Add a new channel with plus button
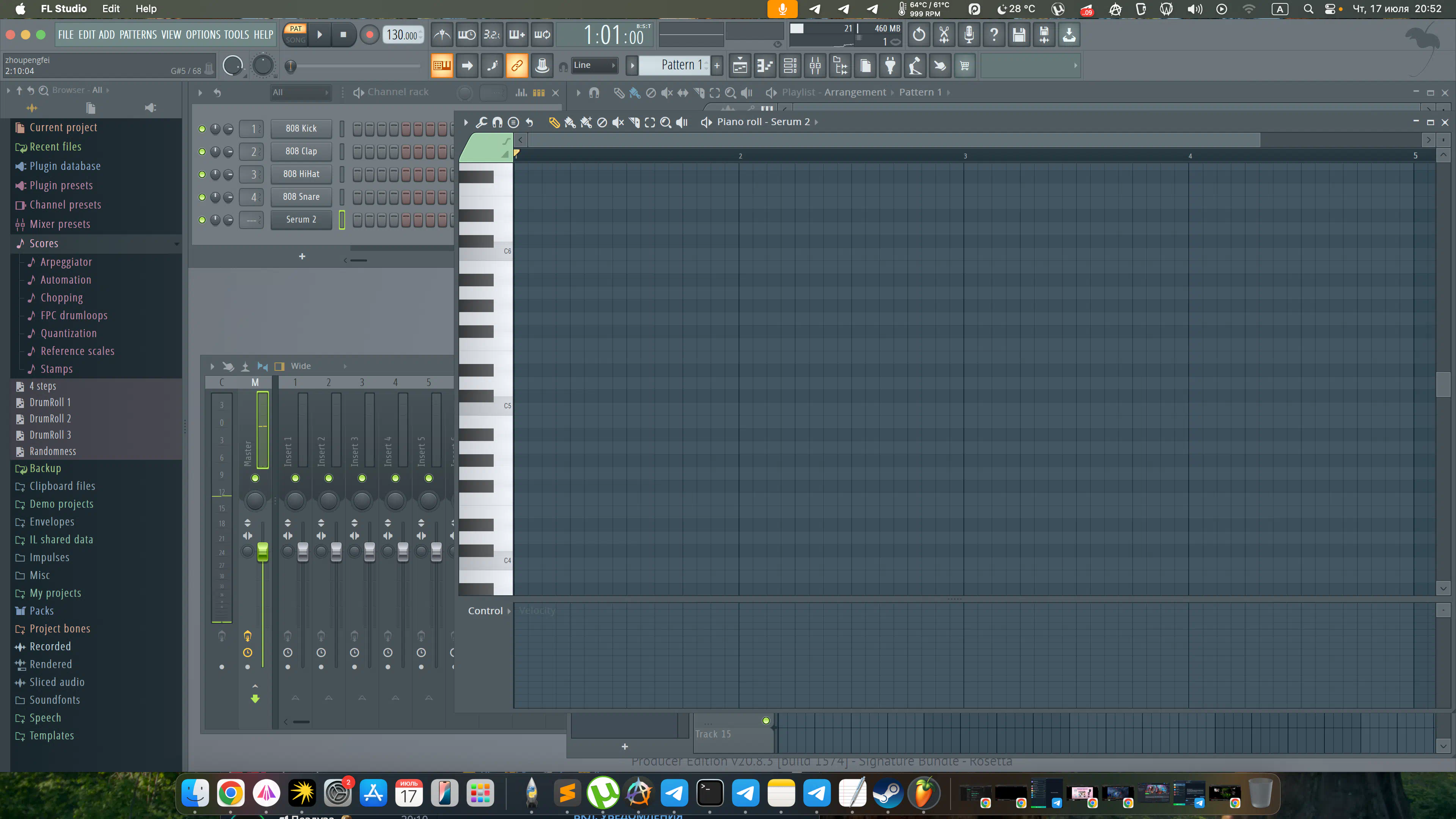Screen dimensions: 1456x819 coord(302,257)
